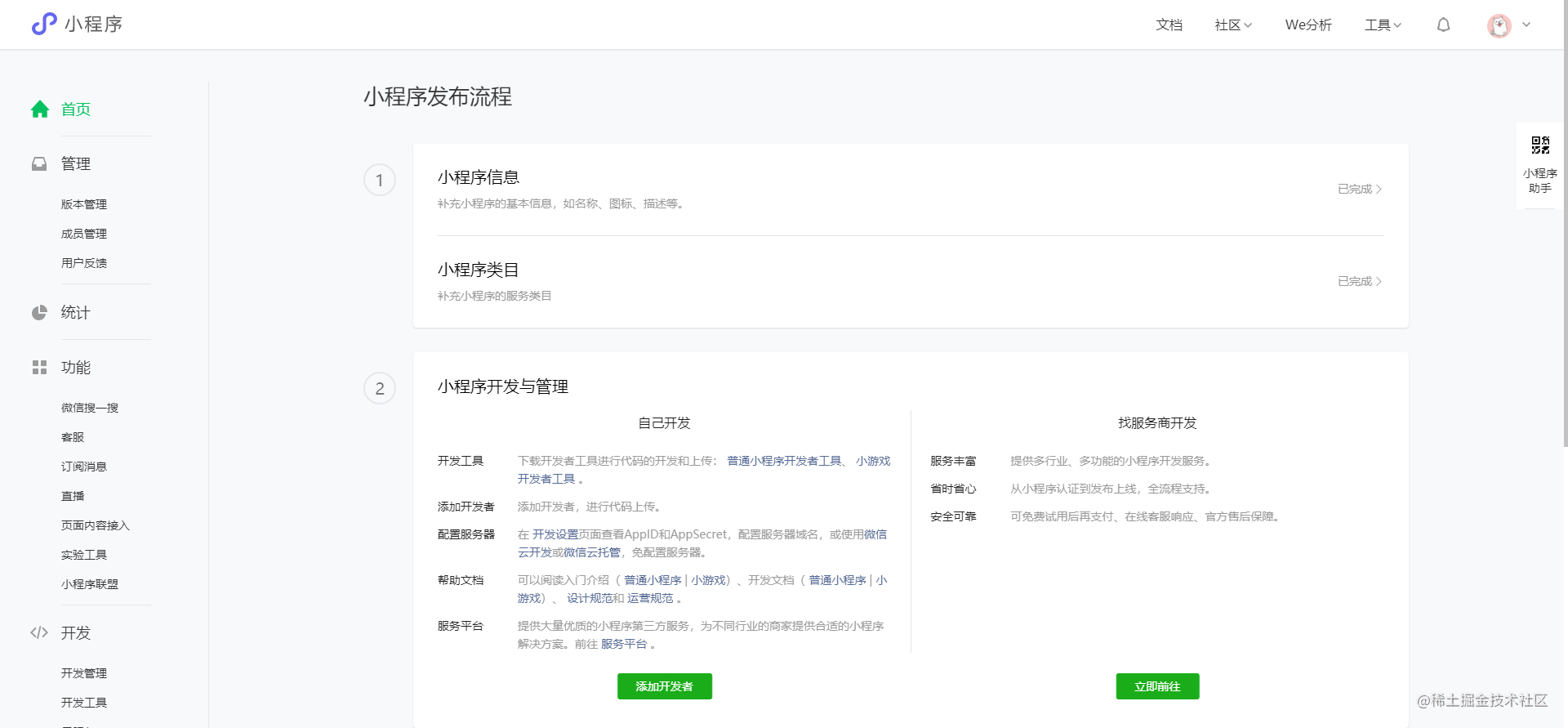The image size is (1568, 728).
Task: Click the green home icon
Action: [40, 109]
